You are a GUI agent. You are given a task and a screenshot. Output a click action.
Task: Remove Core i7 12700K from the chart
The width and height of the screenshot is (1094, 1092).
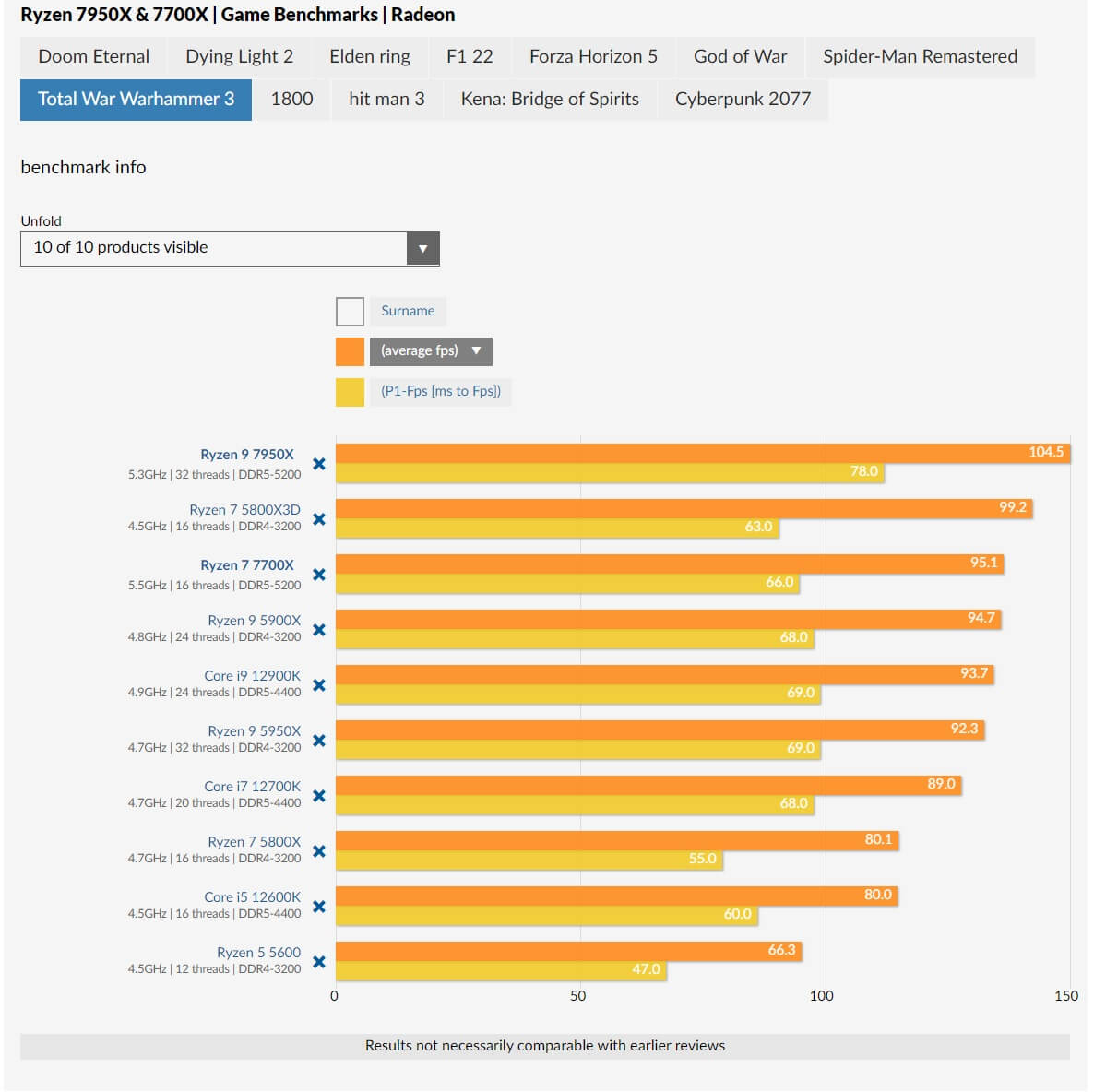[318, 796]
